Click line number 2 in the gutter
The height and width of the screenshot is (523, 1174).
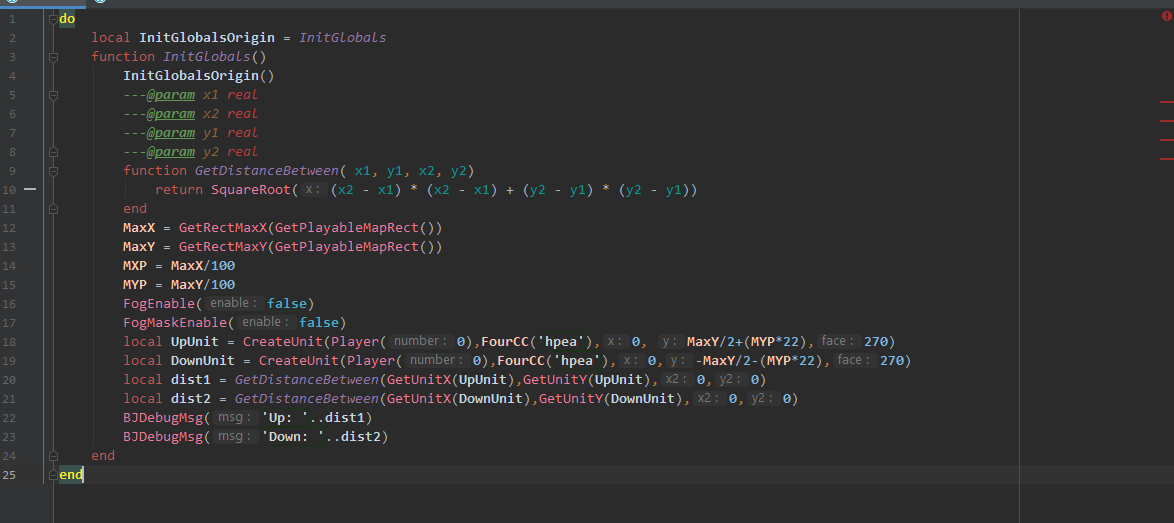coord(13,37)
